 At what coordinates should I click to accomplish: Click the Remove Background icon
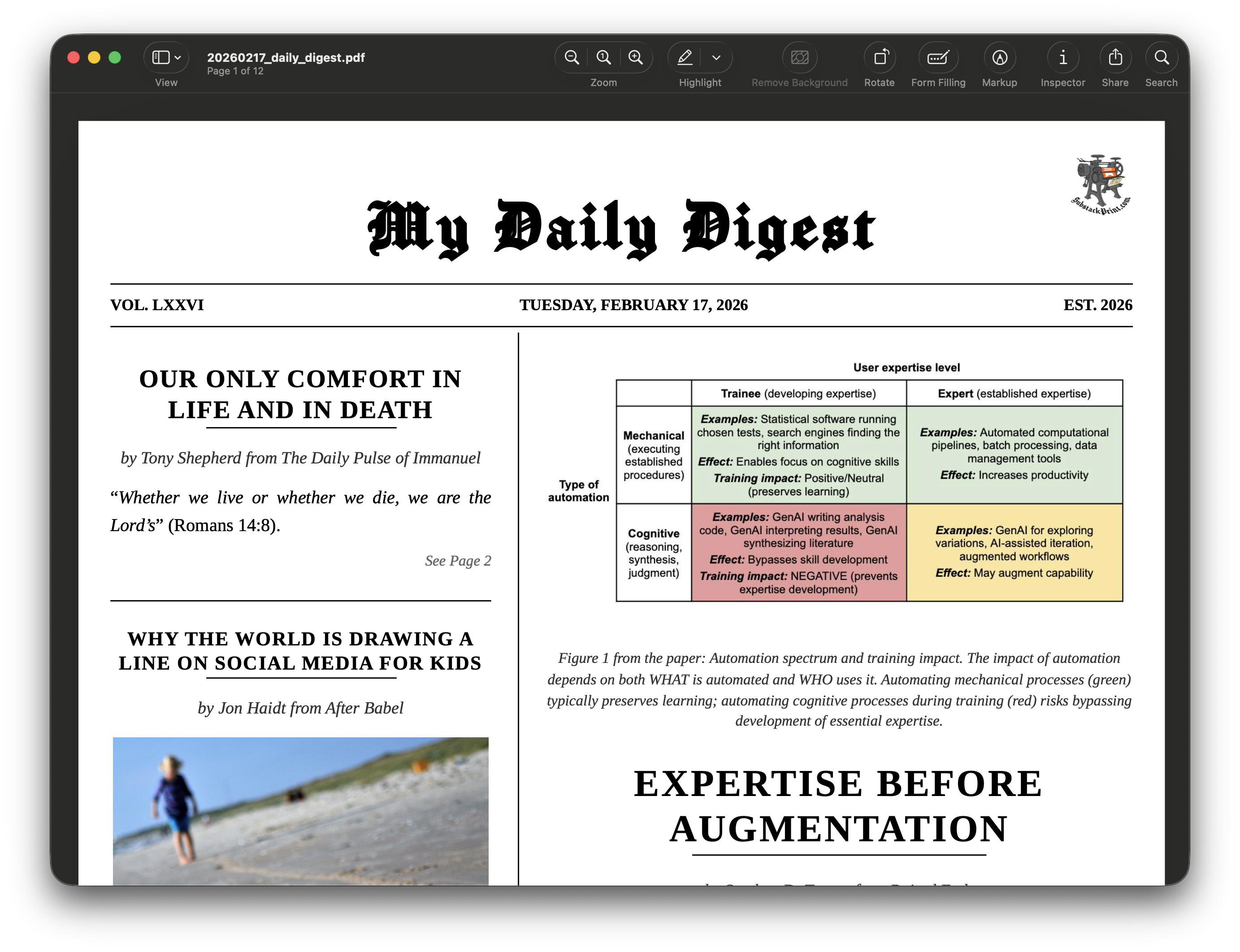coord(799,57)
